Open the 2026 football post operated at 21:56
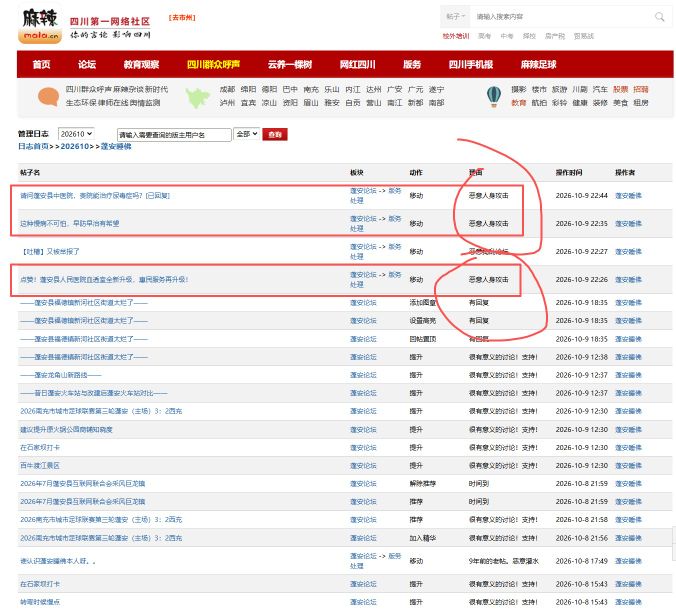676x610 pixels. click(x=101, y=538)
